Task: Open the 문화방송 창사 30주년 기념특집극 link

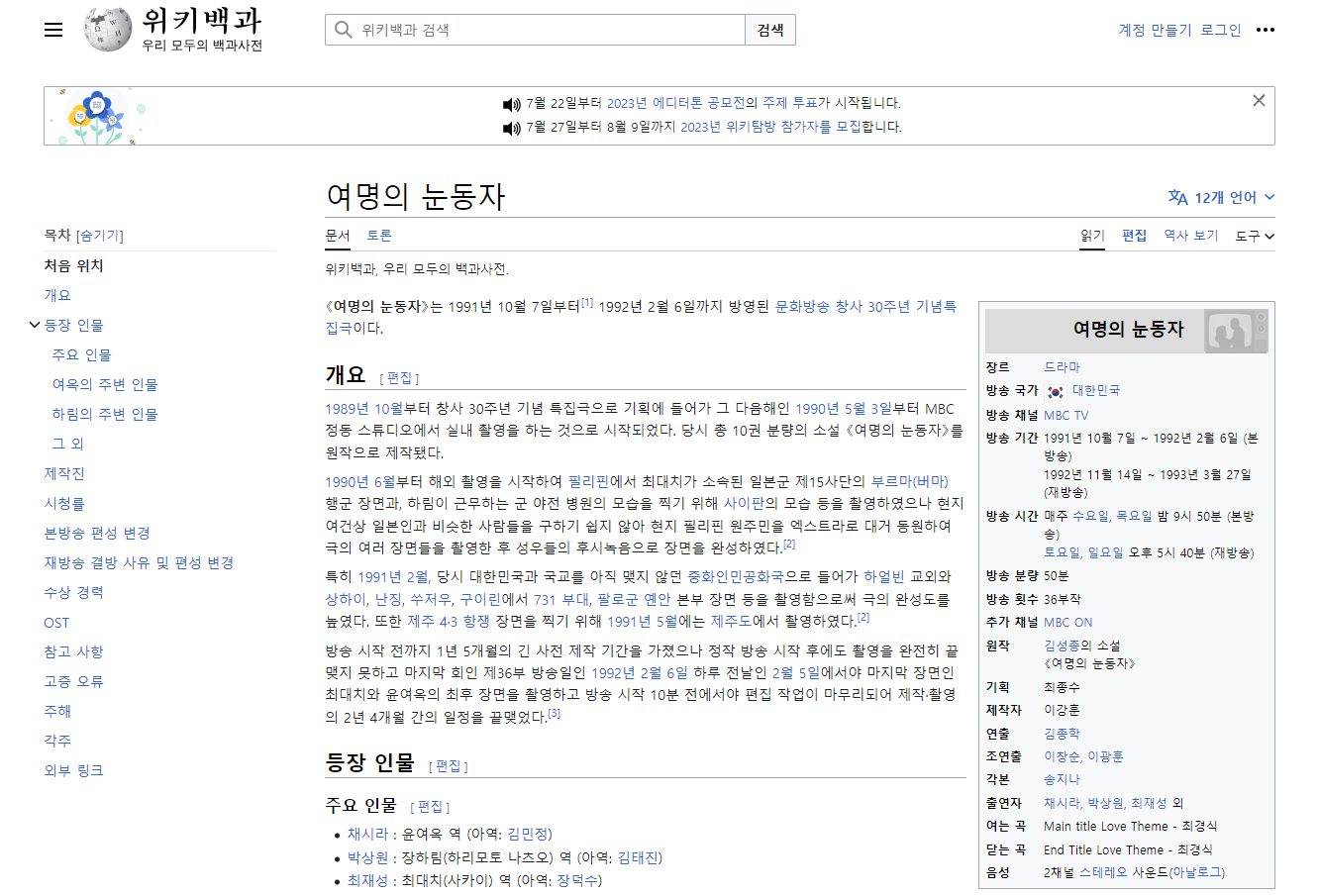Action: pos(865,307)
